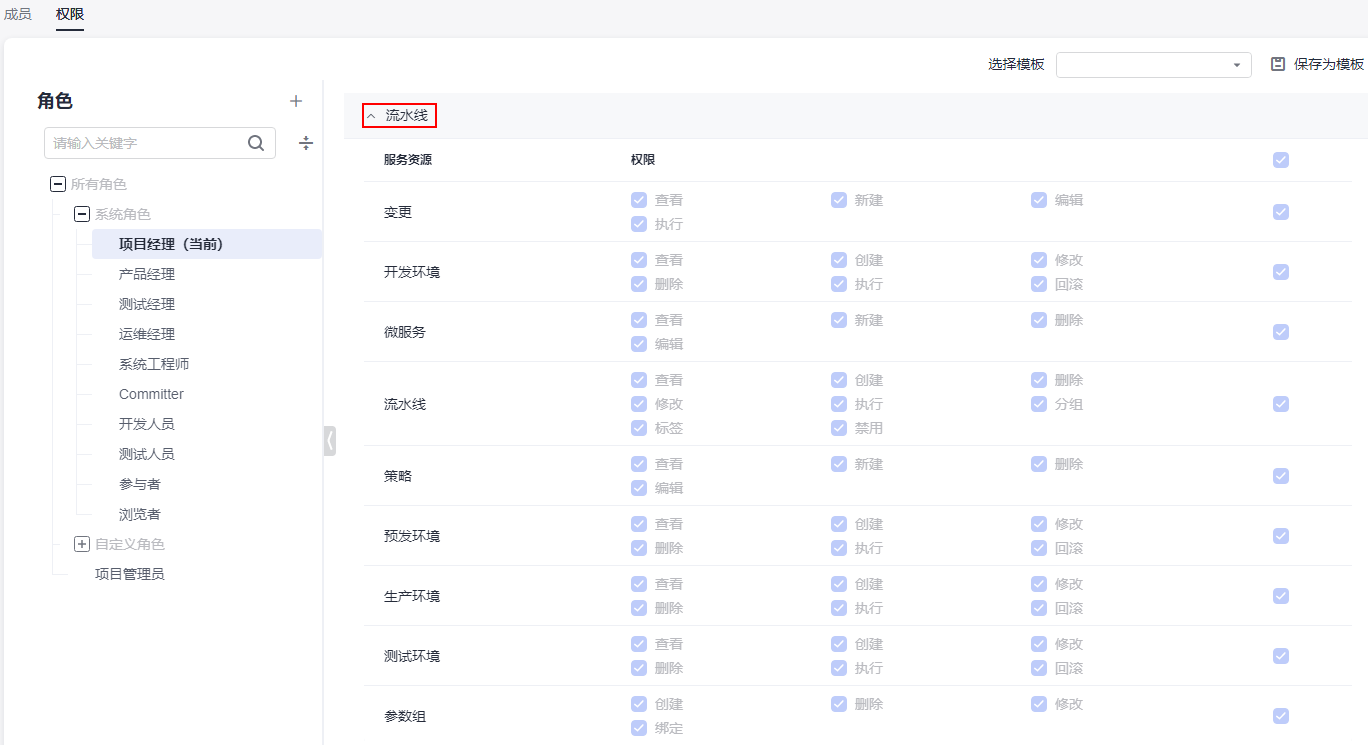The image size is (1368, 745).
Task: Toggle 执行 checkbox in the 变更 row
Action: coord(639,224)
